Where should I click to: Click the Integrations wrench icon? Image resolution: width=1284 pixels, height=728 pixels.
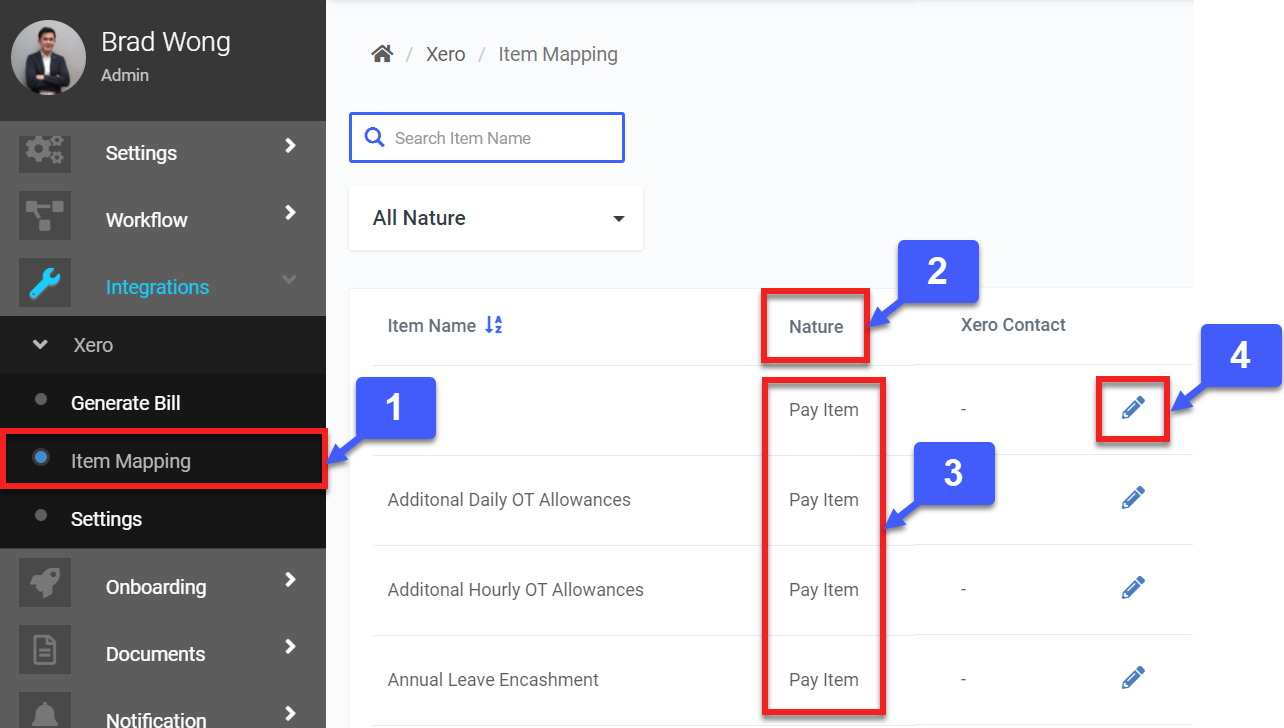(45, 286)
